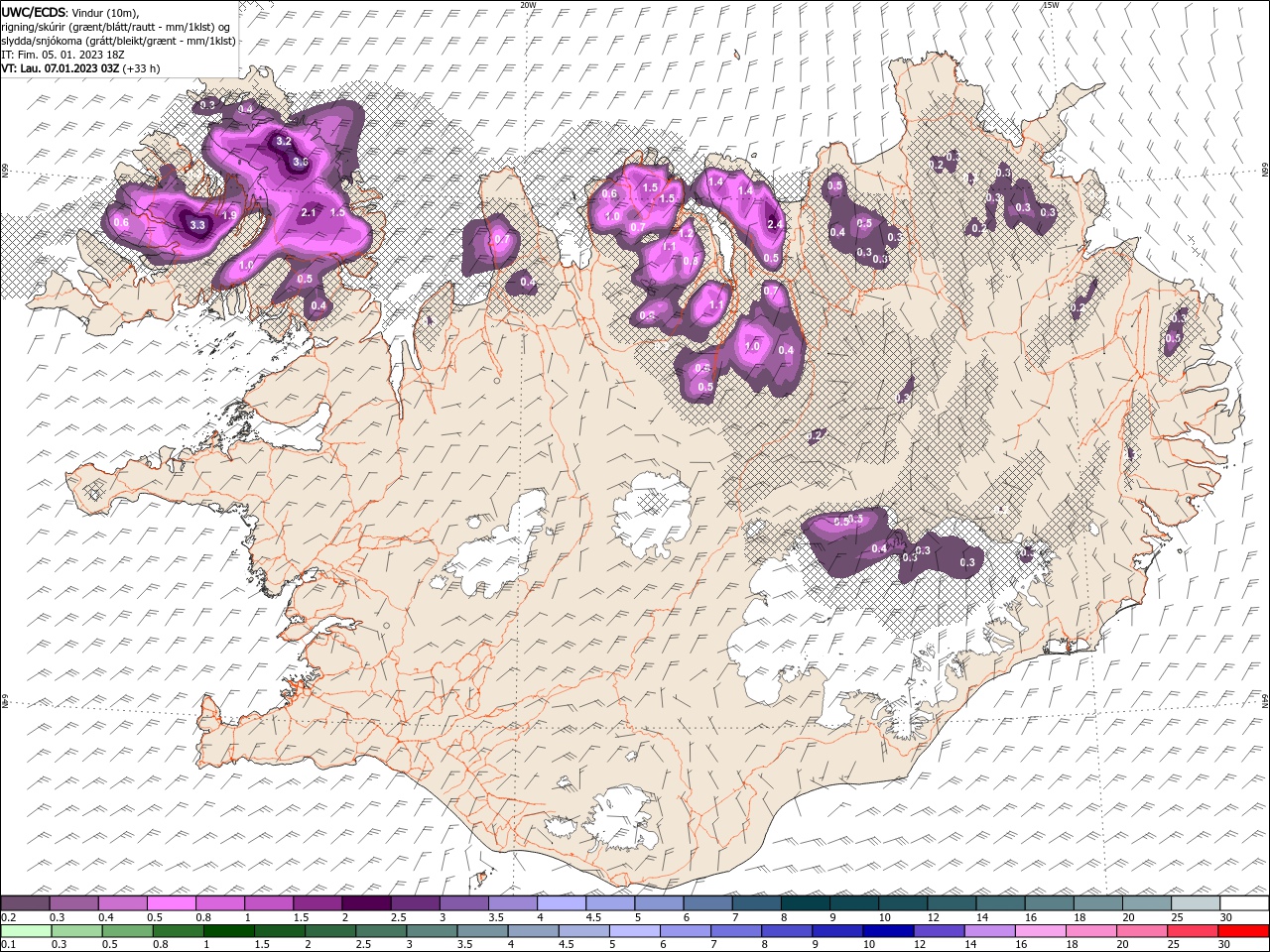This screenshot has height=952, width=1270.
Task: Click the pale green 0.1 swatch in lower legend
Action: tap(26, 931)
